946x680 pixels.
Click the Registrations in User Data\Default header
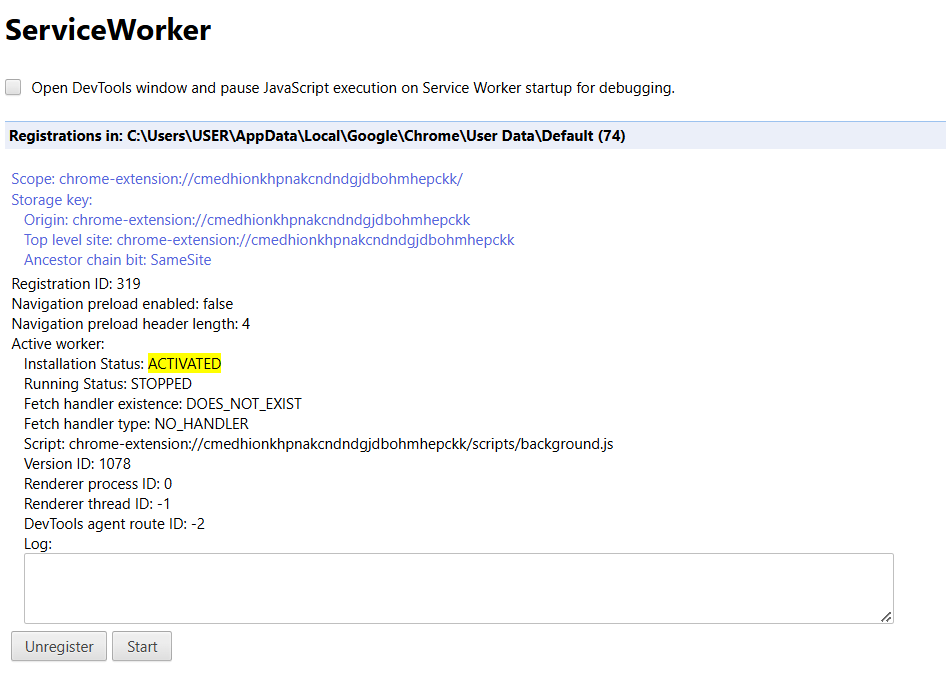point(475,136)
